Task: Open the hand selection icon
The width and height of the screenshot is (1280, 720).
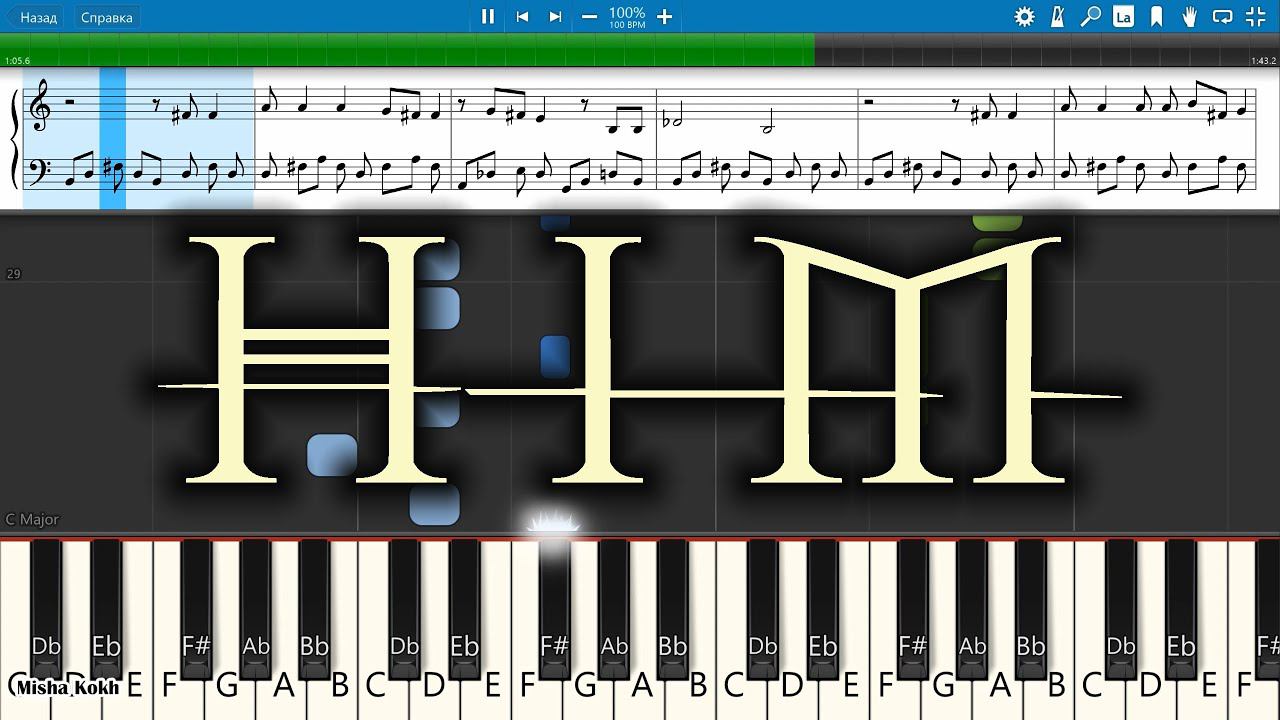Action: coord(1189,17)
